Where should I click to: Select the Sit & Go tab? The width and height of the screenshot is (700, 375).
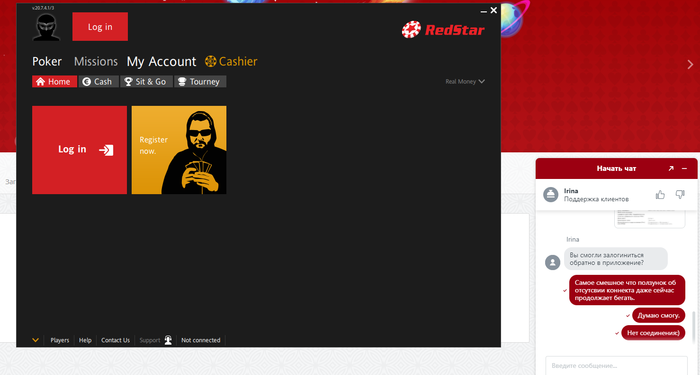pyautogui.click(x=146, y=82)
